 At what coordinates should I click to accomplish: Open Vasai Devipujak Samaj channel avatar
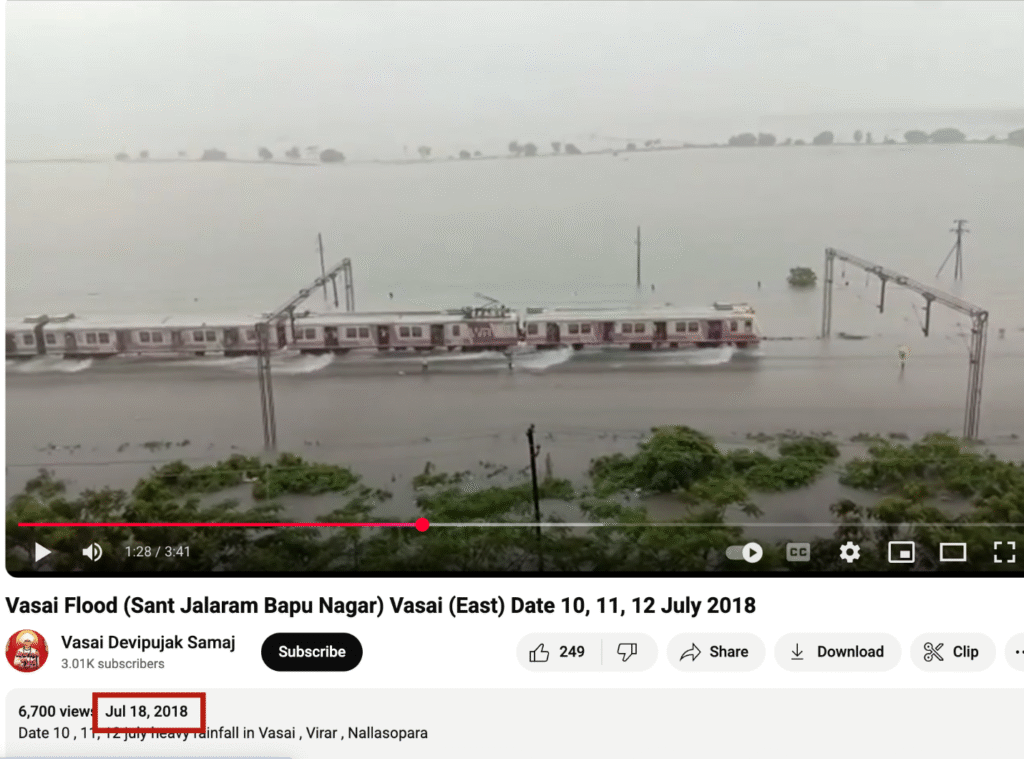[27, 651]
